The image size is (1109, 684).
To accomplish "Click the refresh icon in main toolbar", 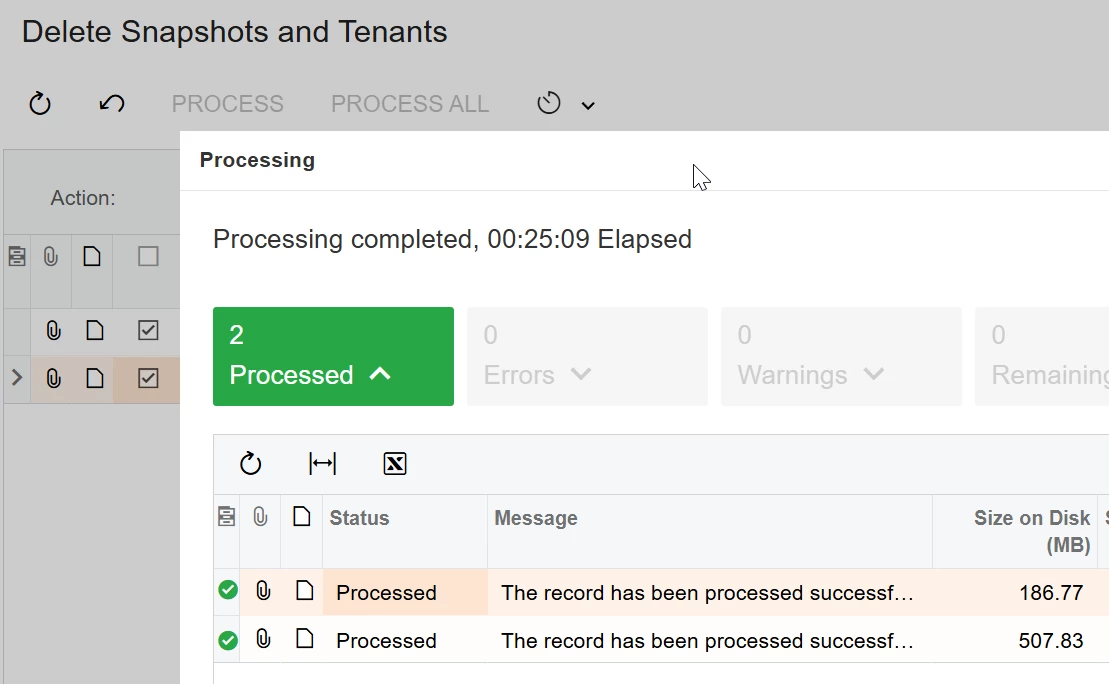I will (x=40, y=103).
